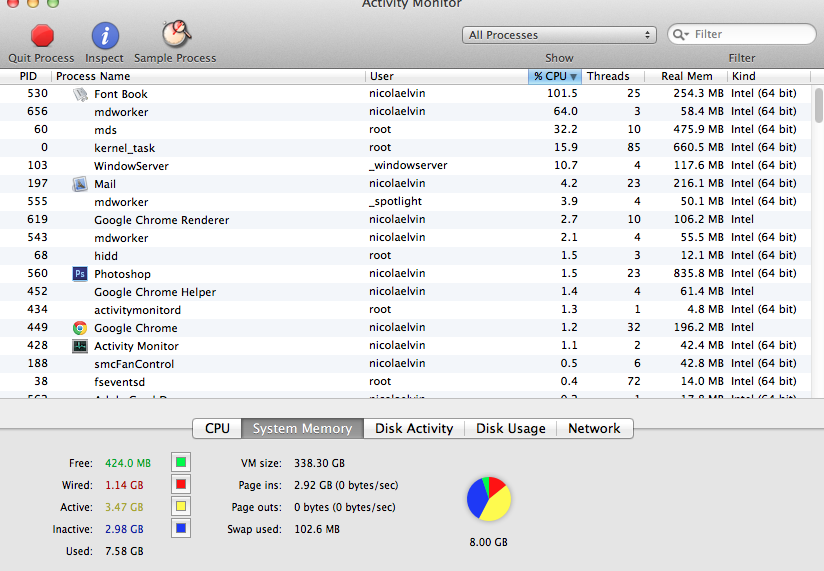The width and height of the screenshot is (824, 571).
Task: Select the WindowServer process row
Action: coord(406,165)
